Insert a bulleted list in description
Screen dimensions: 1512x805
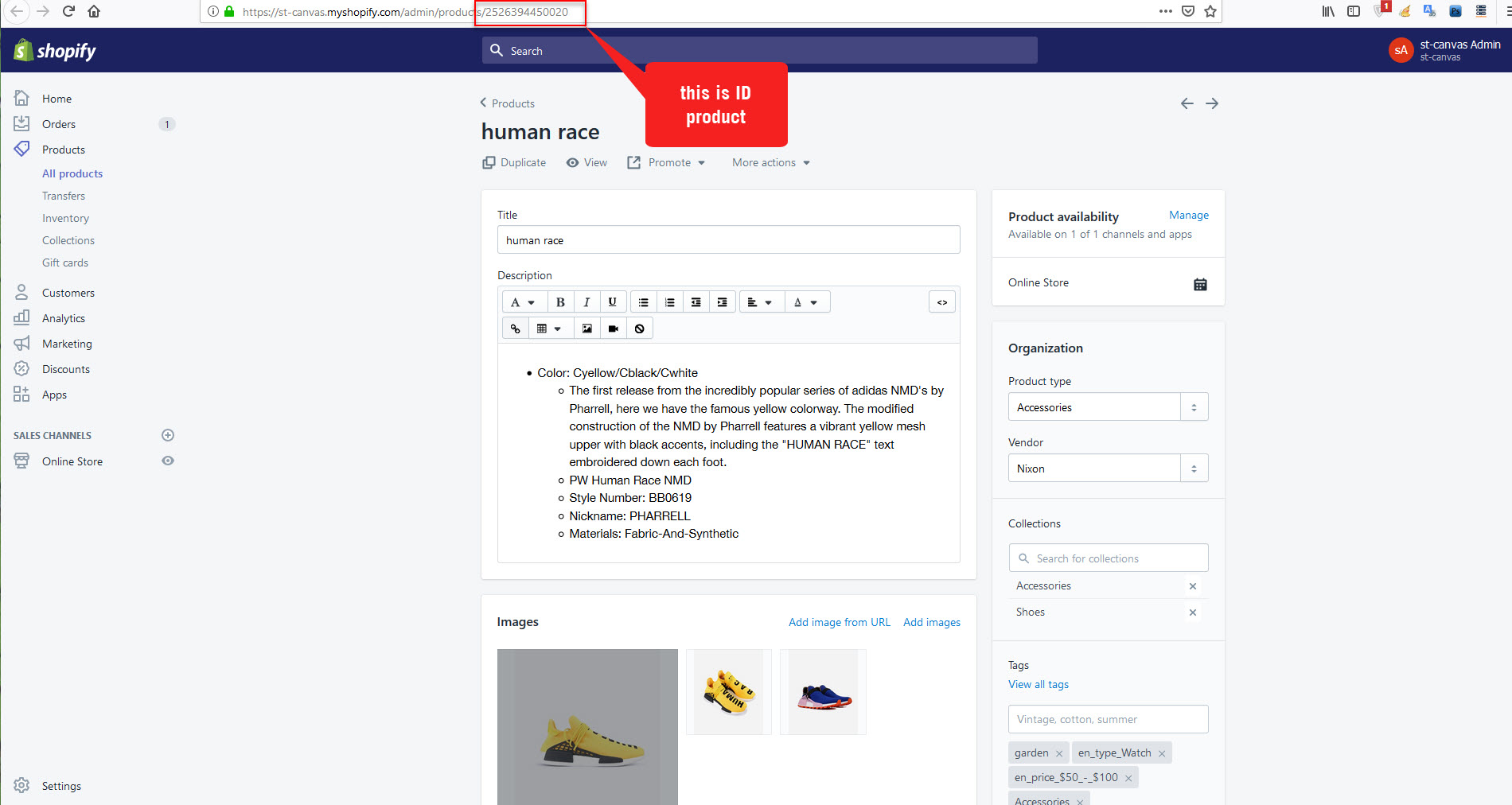644,302
